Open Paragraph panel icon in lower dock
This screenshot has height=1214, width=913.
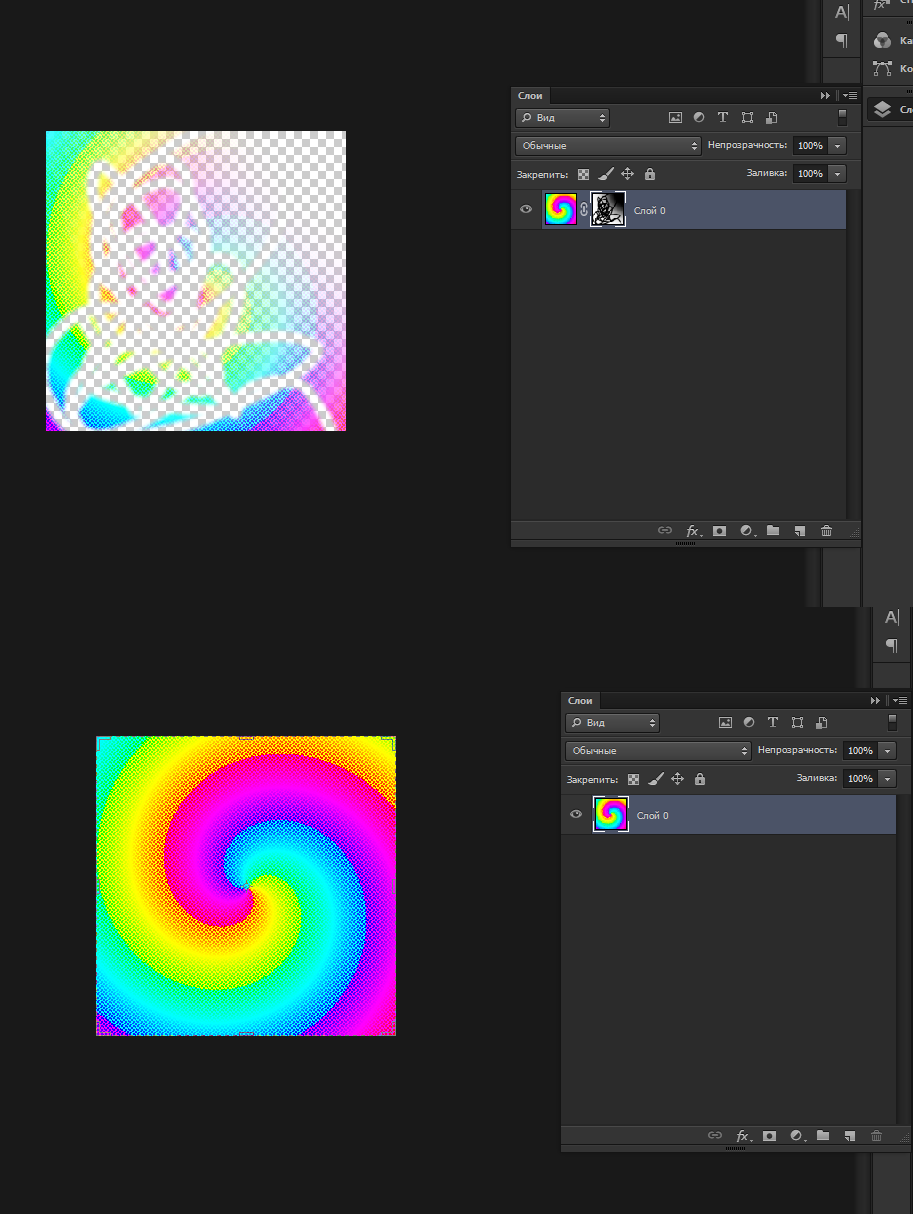(892, 647)
